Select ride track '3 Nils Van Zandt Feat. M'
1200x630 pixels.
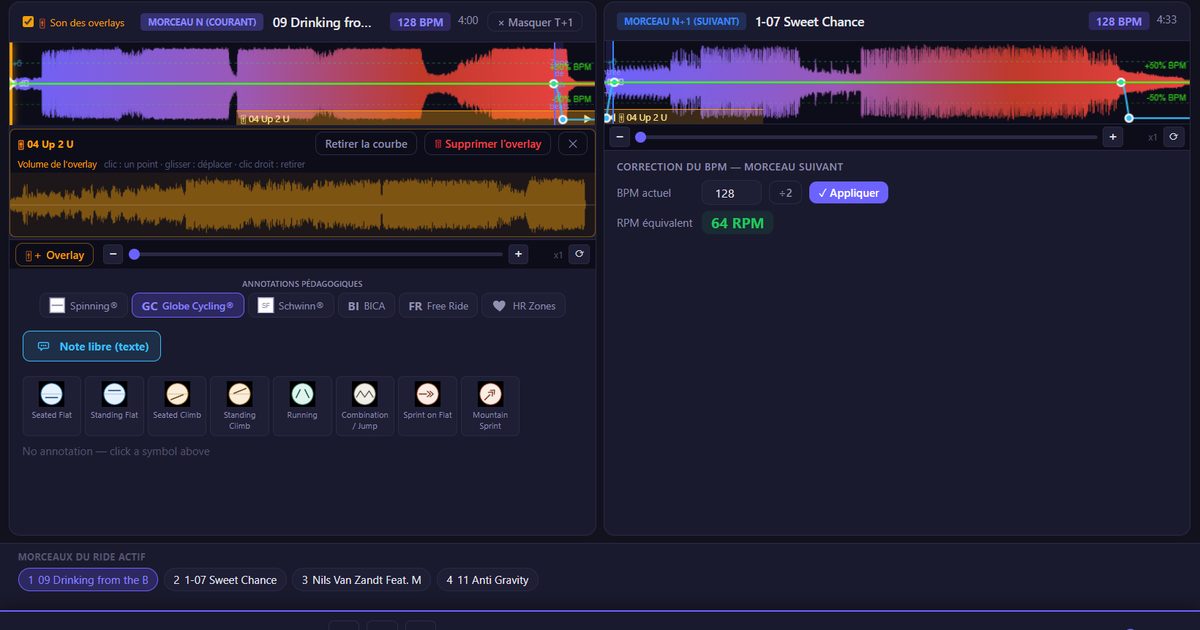point(361,580)
